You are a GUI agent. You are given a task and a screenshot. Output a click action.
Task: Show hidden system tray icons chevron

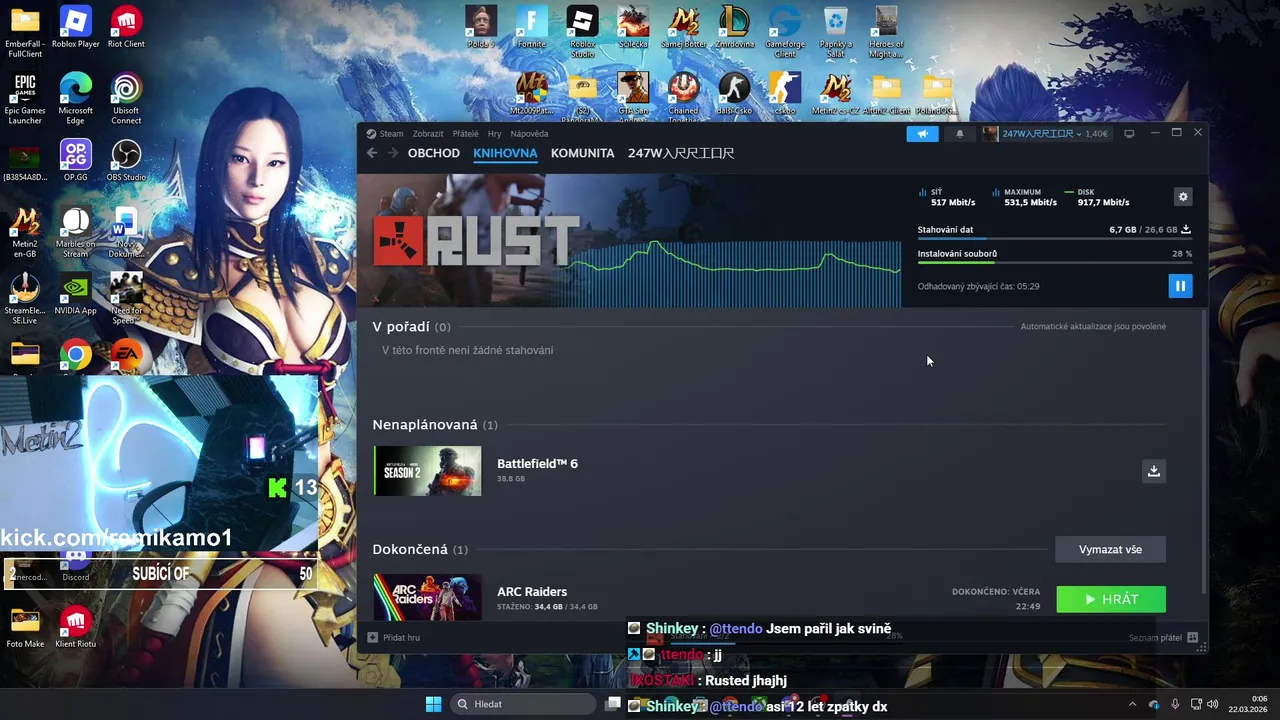pyautogui.click(x=1132, y=704)
